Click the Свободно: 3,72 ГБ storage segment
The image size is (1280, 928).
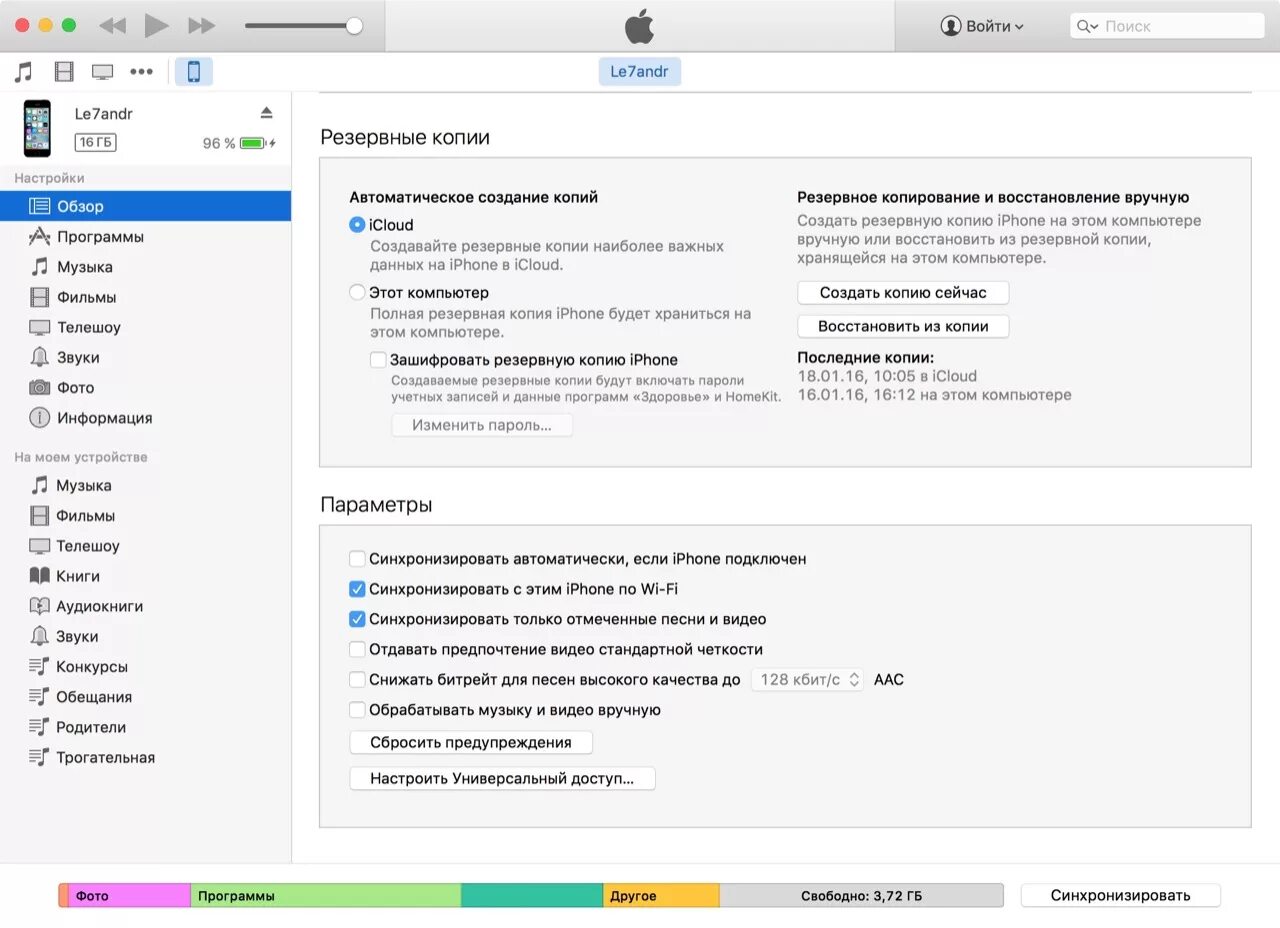point(861,896)
